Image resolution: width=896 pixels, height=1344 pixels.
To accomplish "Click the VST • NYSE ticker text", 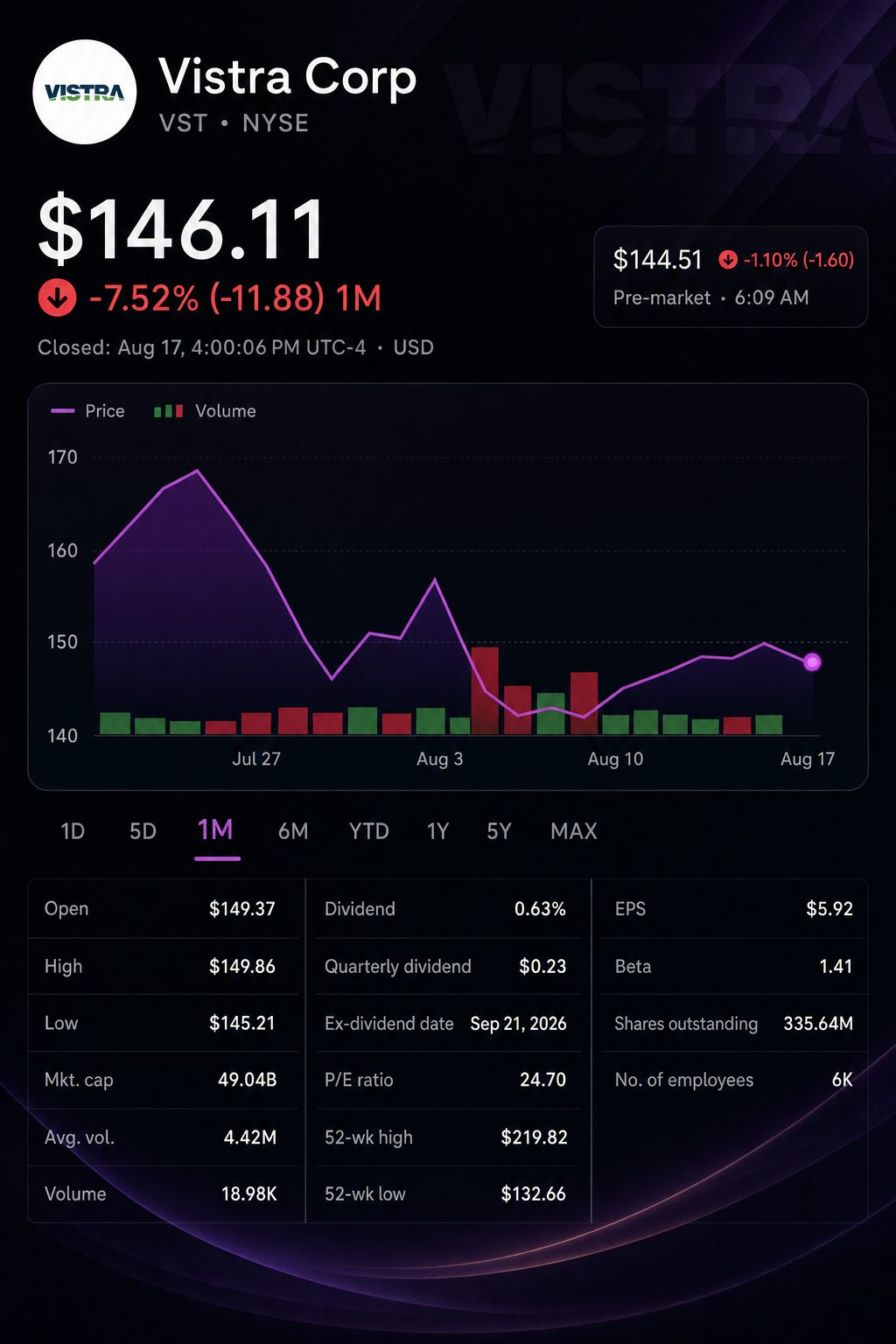I will pos(234,123).
